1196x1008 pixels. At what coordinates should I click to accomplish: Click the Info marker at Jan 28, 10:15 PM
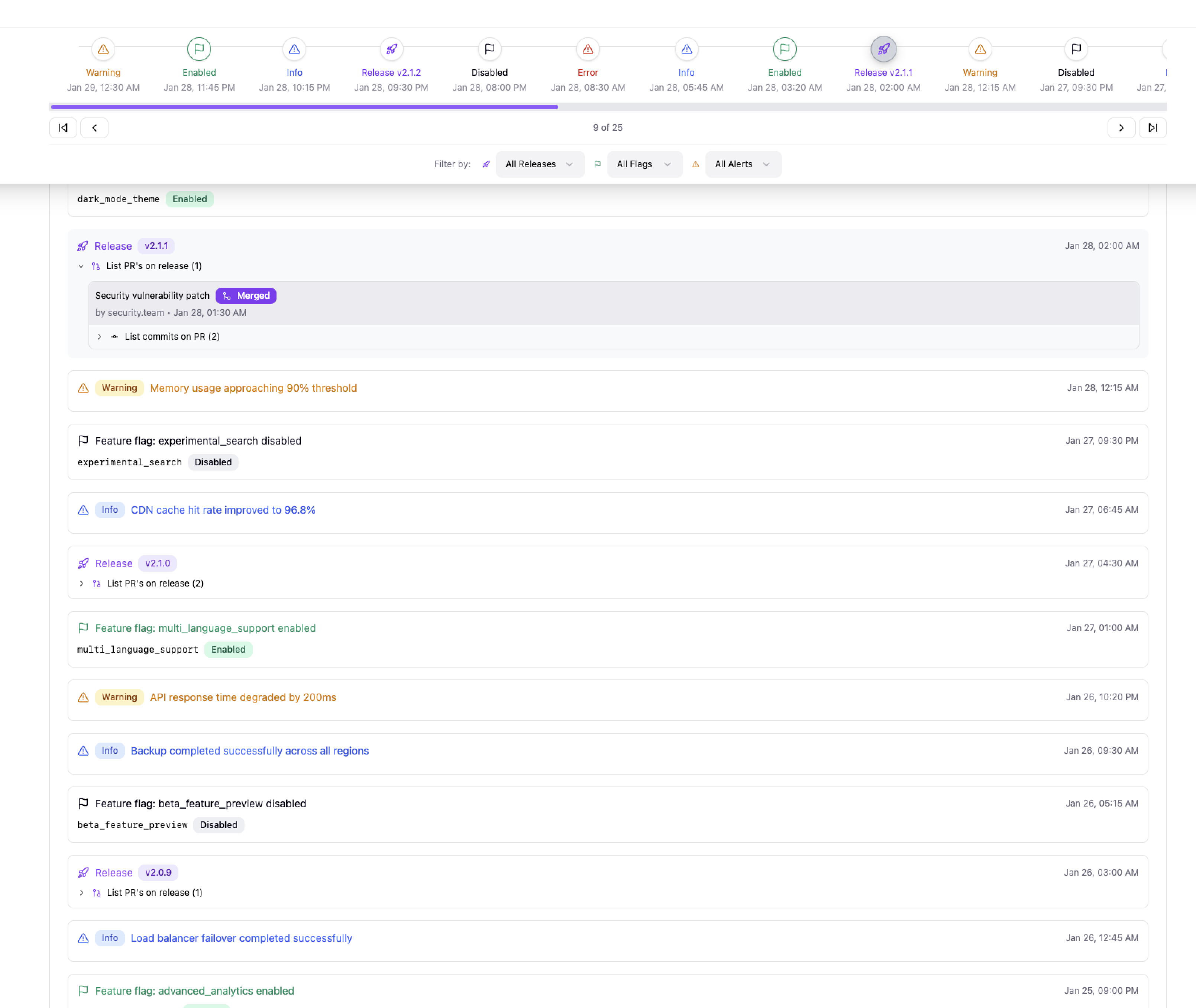pyautogui.click(x=294, y=49)
